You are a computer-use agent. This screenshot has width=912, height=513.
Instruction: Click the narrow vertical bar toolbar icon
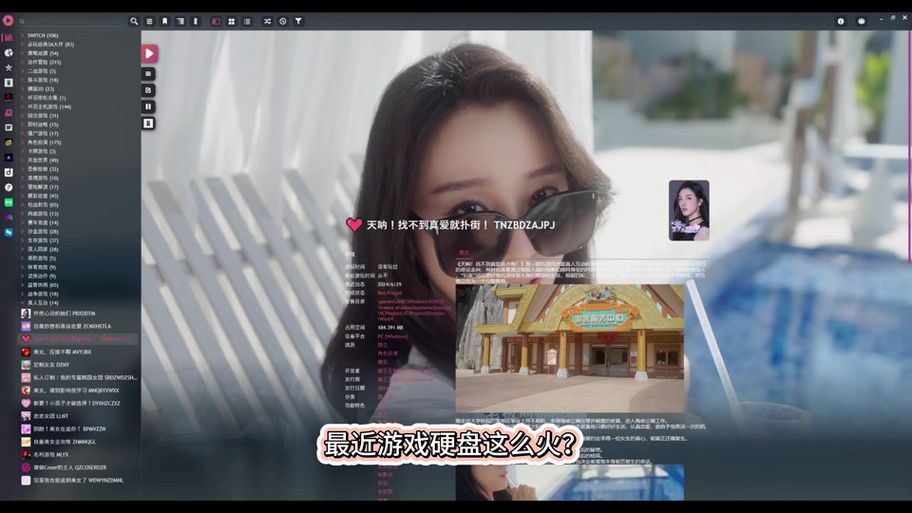point(196,21)
